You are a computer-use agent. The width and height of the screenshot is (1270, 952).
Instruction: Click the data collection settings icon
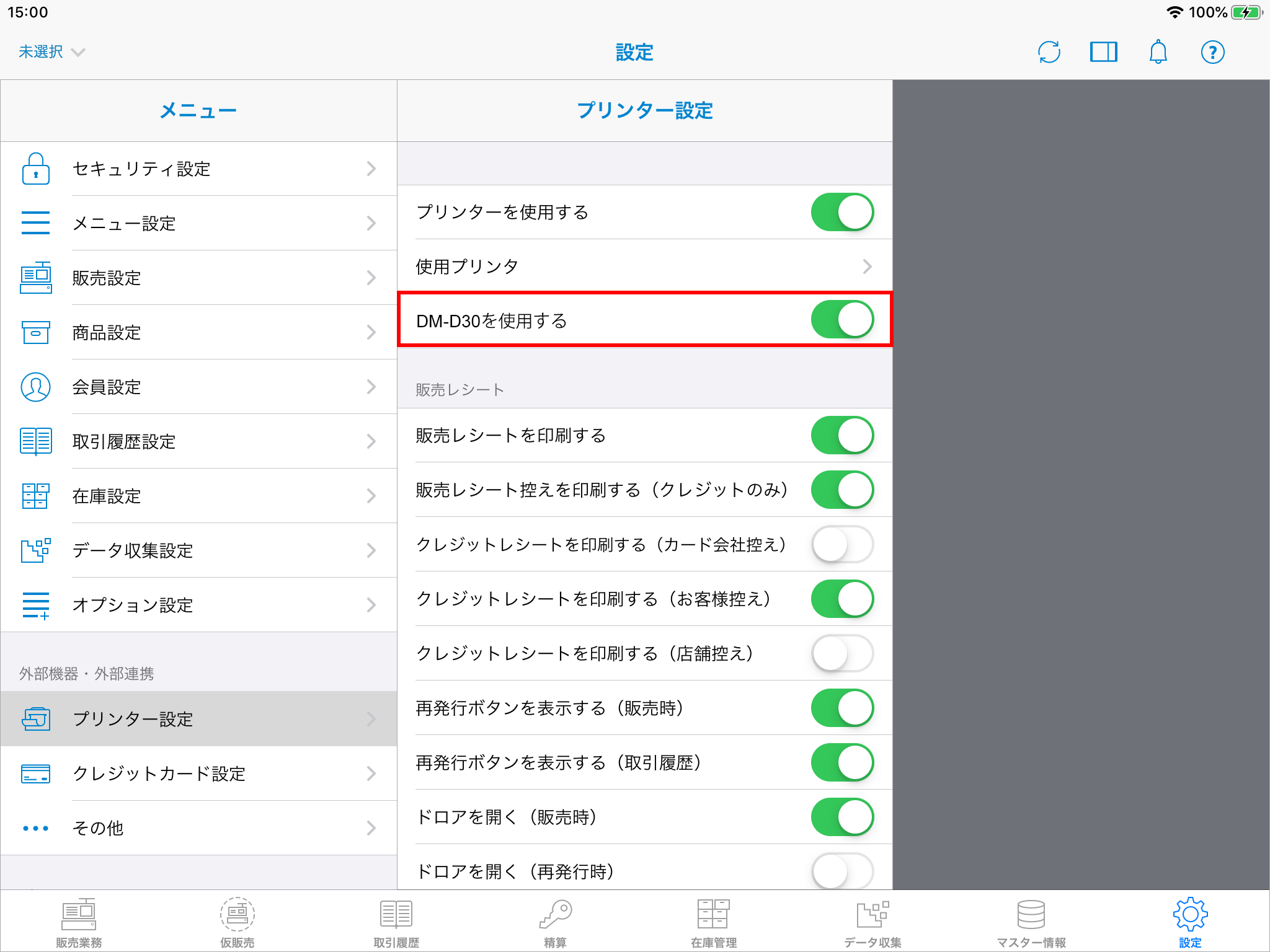pos(36,550)
